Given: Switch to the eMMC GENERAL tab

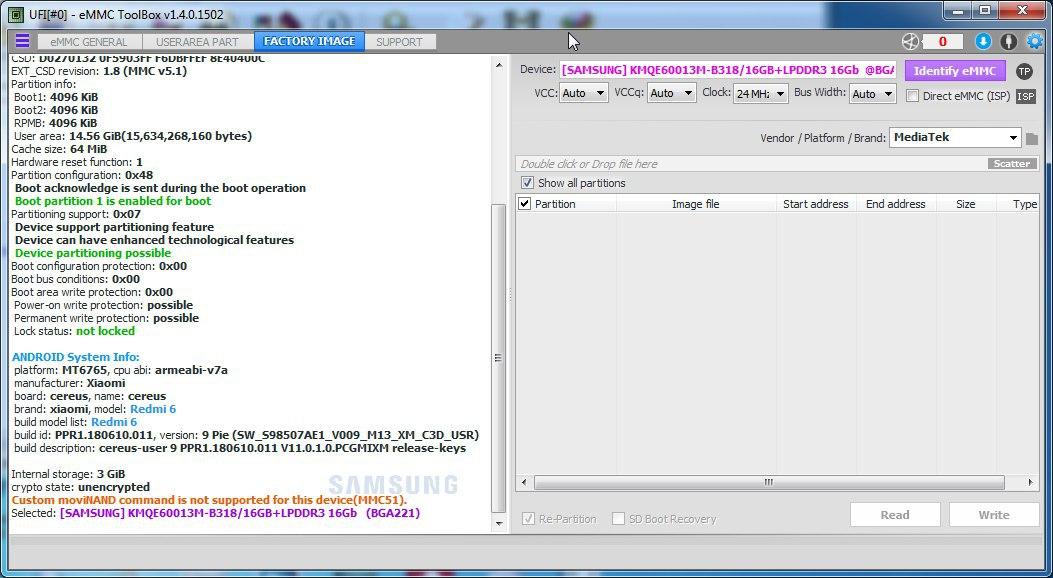Looking at the screenshot, I should (89, 42).
